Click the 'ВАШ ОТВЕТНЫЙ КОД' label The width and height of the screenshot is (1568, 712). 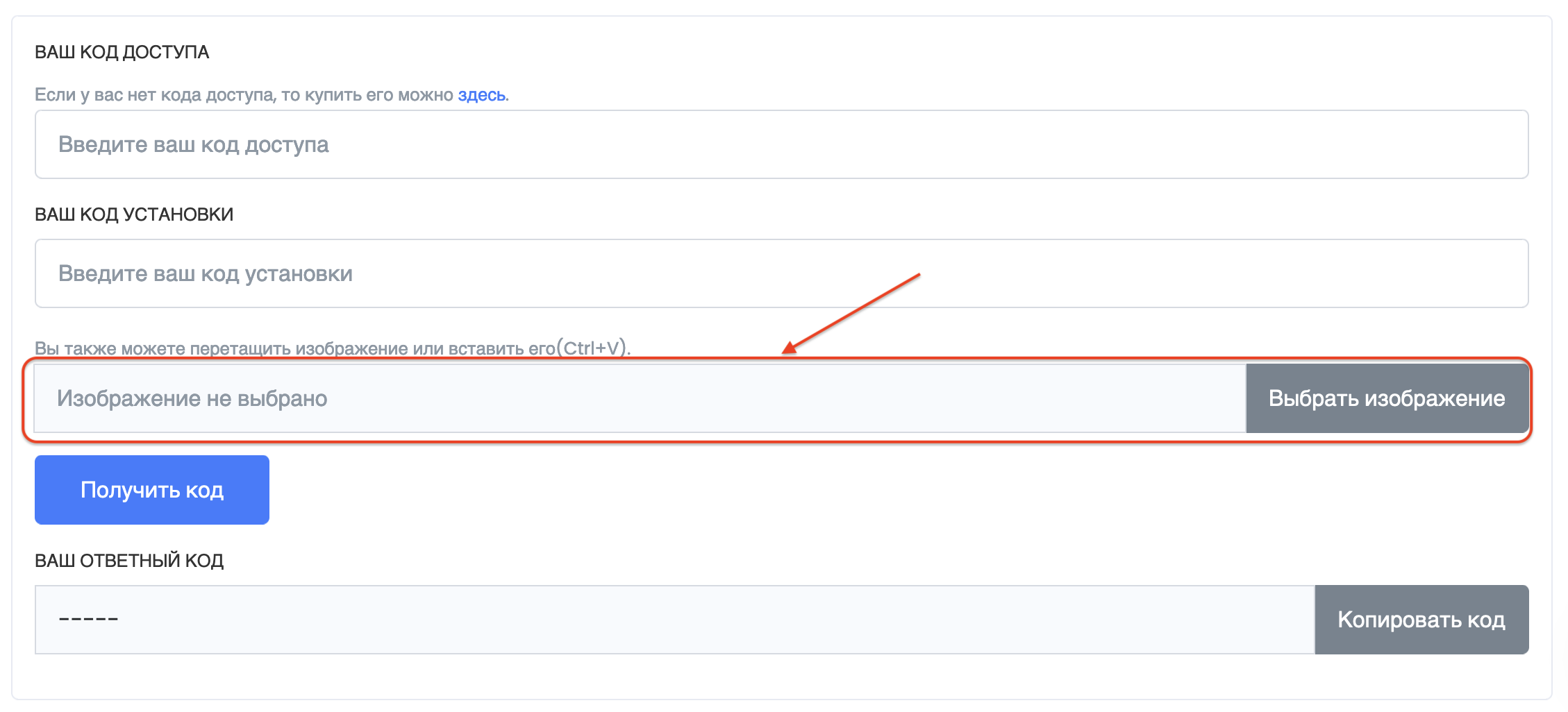(129, 561)
